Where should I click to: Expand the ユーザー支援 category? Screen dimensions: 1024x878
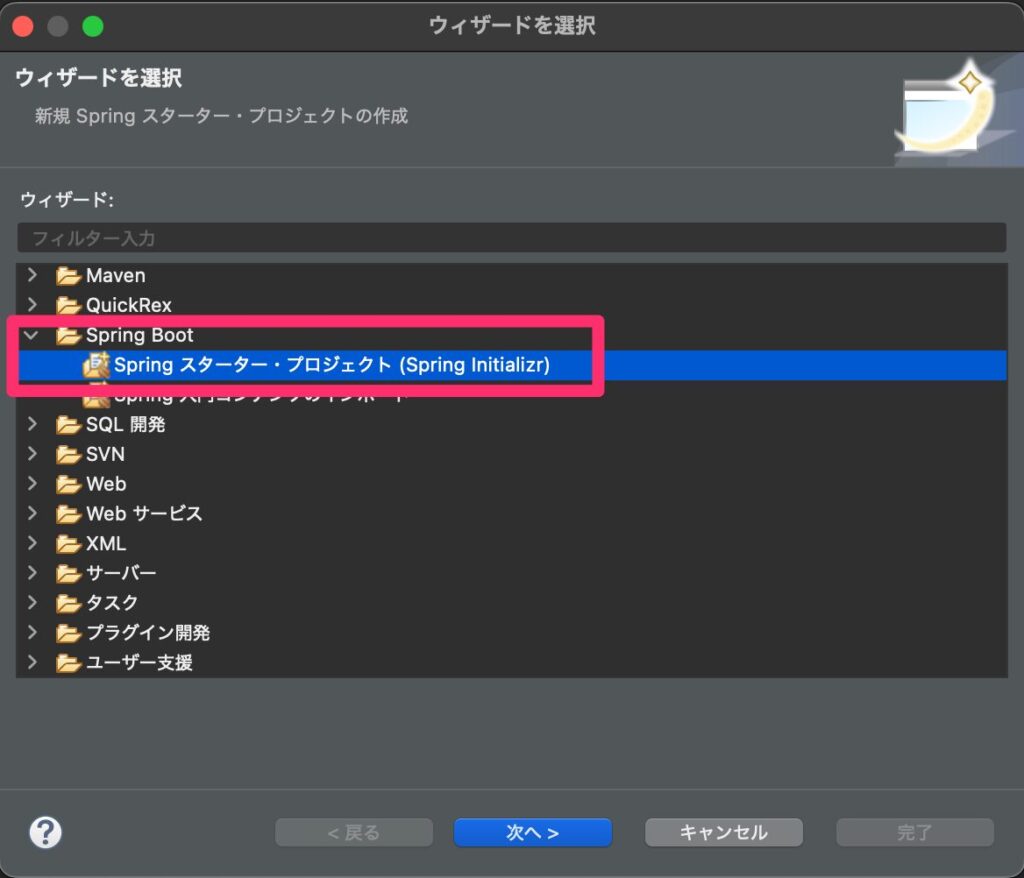32,662
